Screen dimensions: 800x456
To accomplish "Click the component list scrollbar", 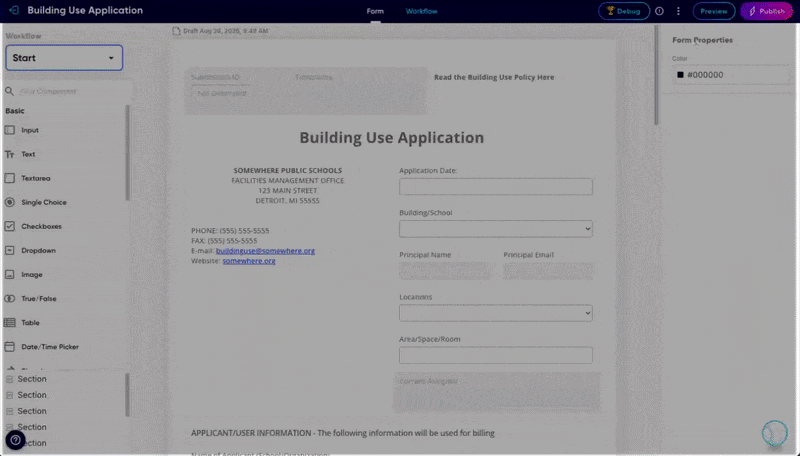I will (127, 153).
